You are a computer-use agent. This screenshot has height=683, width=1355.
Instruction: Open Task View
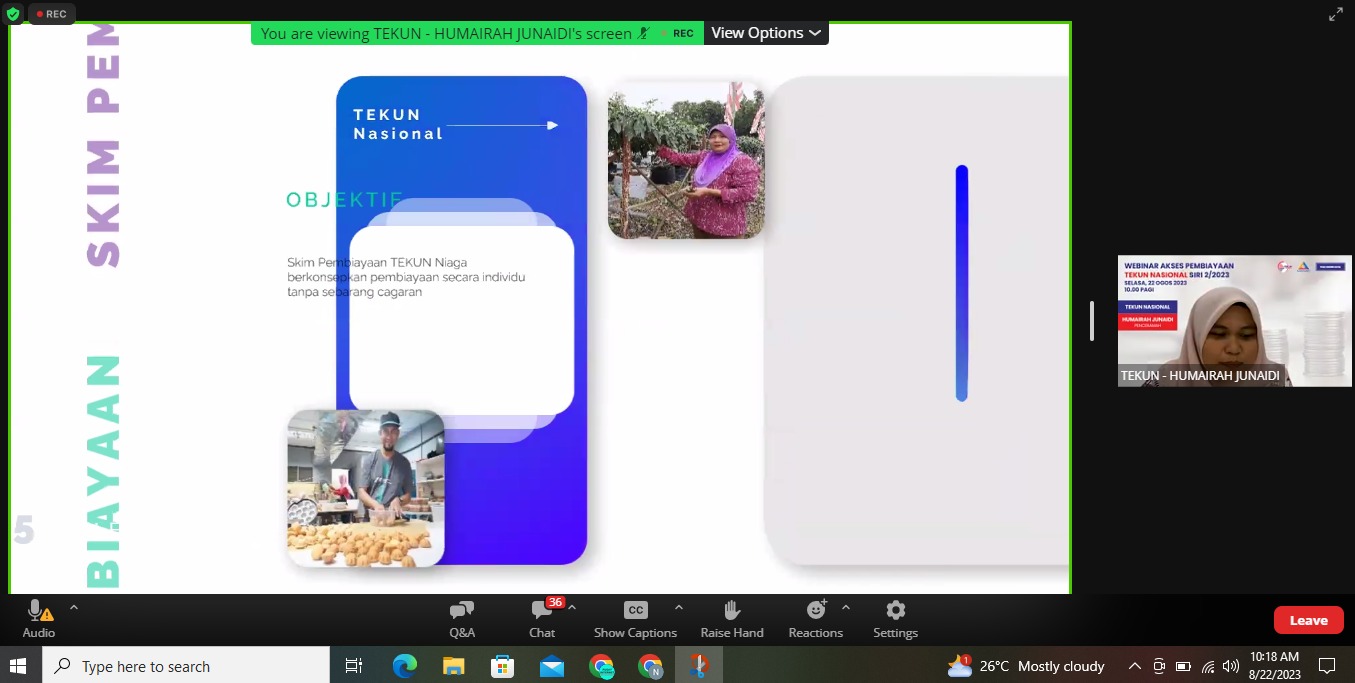(x=354, y=665)
